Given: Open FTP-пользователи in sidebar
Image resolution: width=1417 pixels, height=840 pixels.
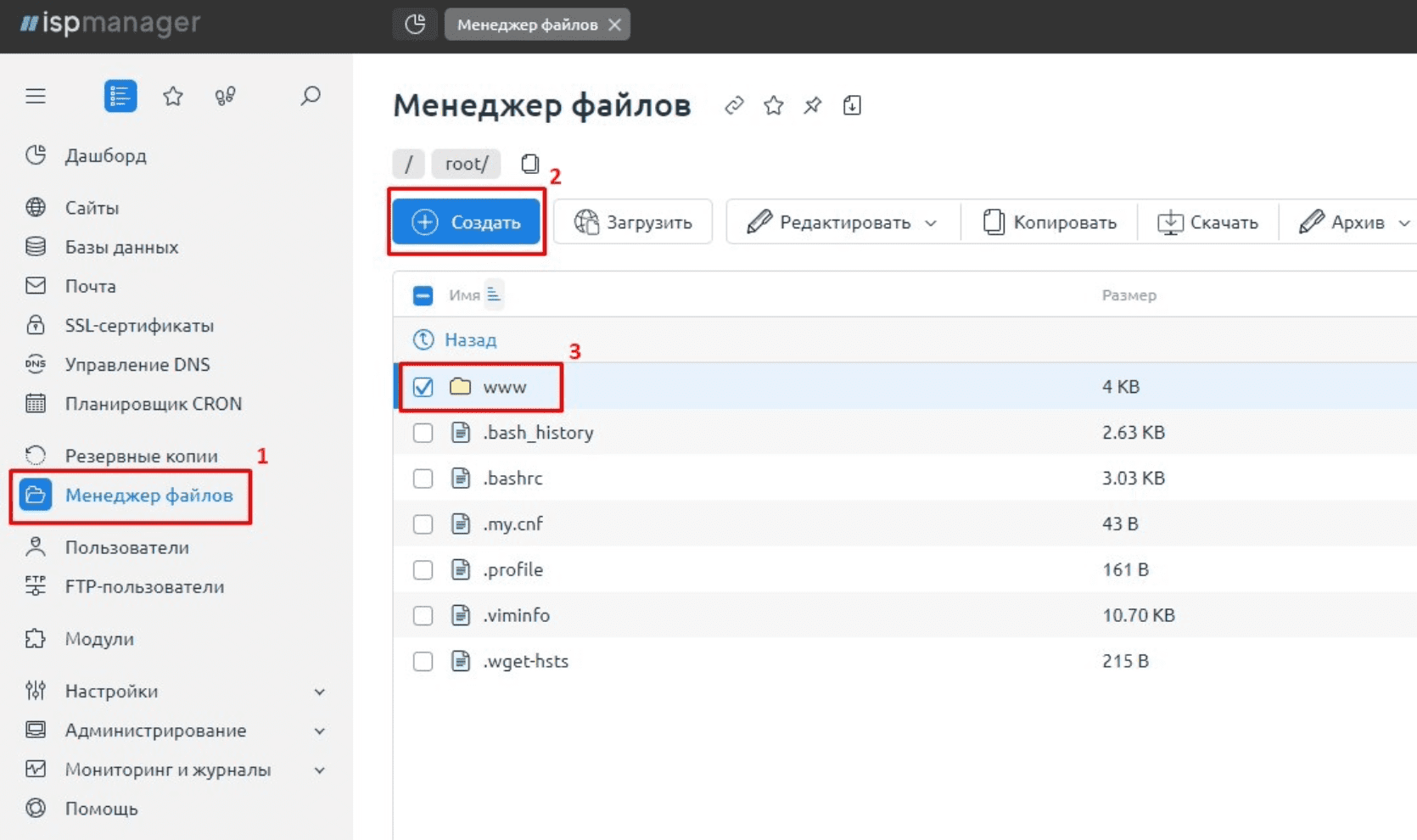Looking at the screenshot, I should tap(144, 586).
